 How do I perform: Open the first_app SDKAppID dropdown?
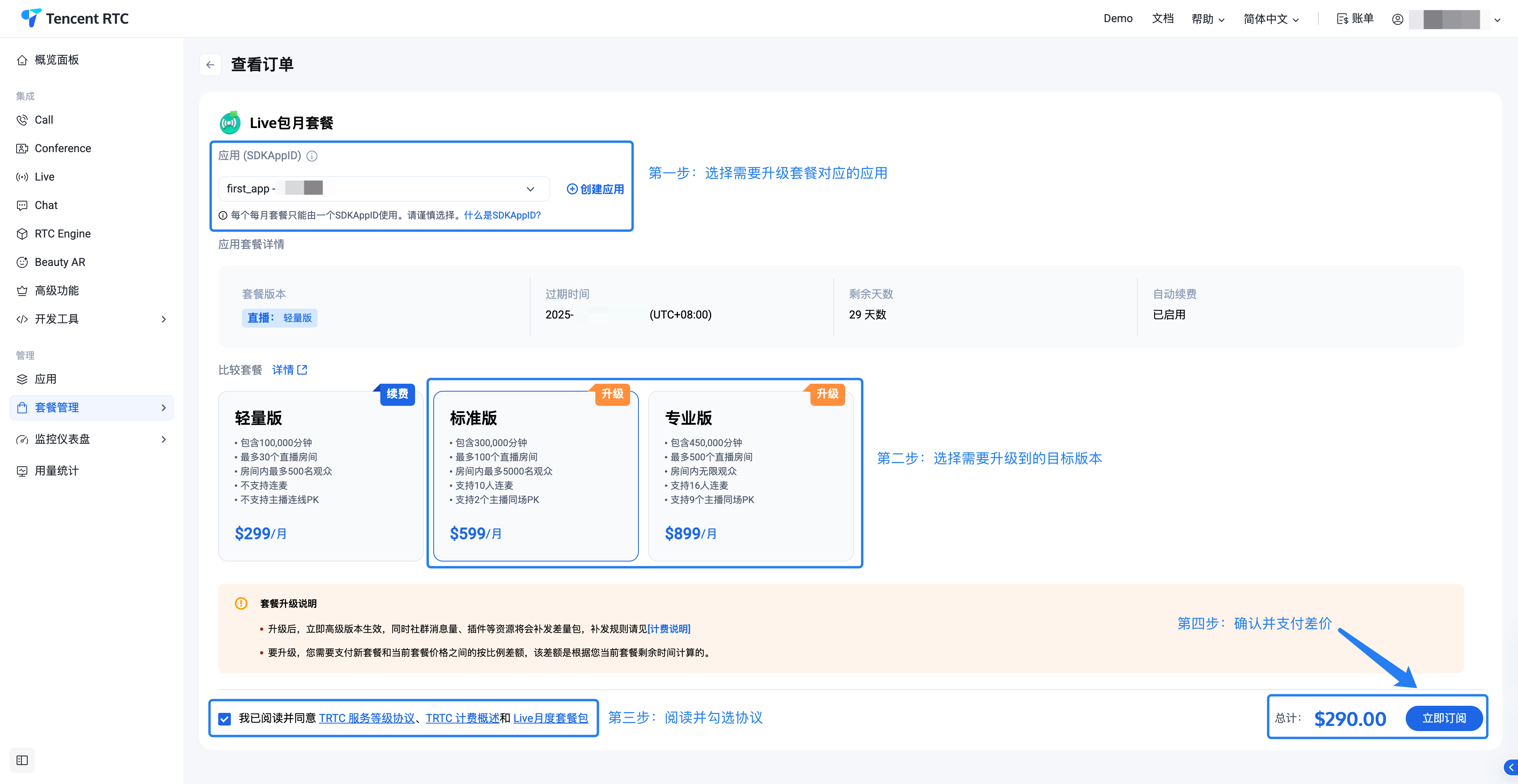click(x=383, y=188)
